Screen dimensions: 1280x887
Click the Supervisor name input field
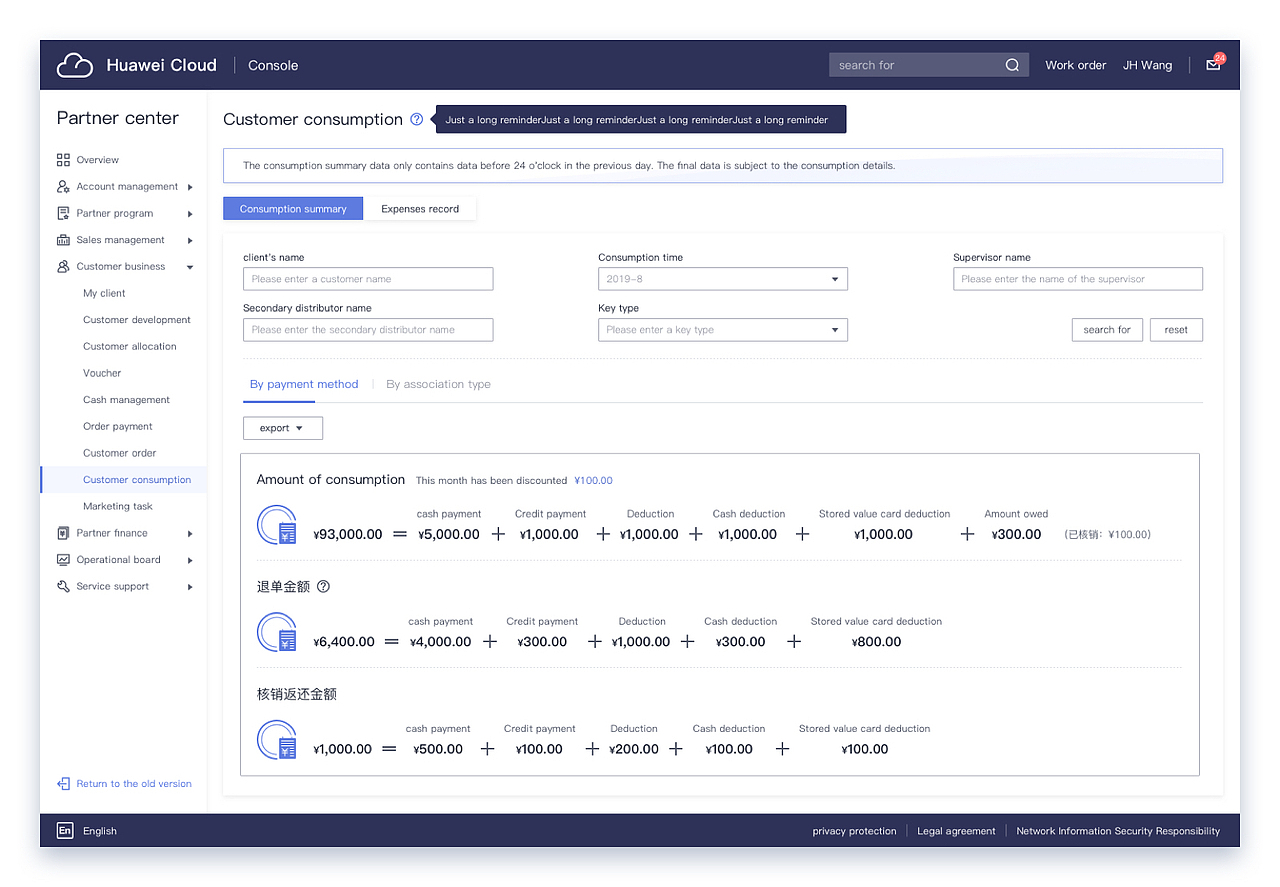[x=1078, y=279]
